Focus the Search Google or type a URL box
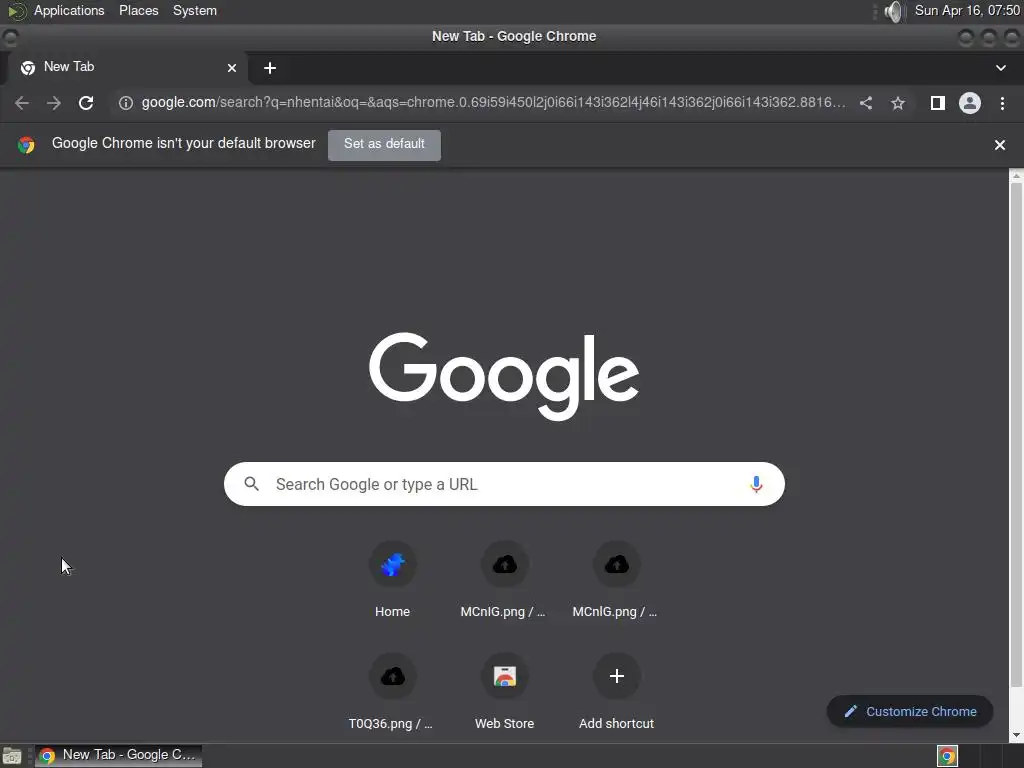Image resolution: width=1024 pixels, height=768 pixels. point(504,484)
